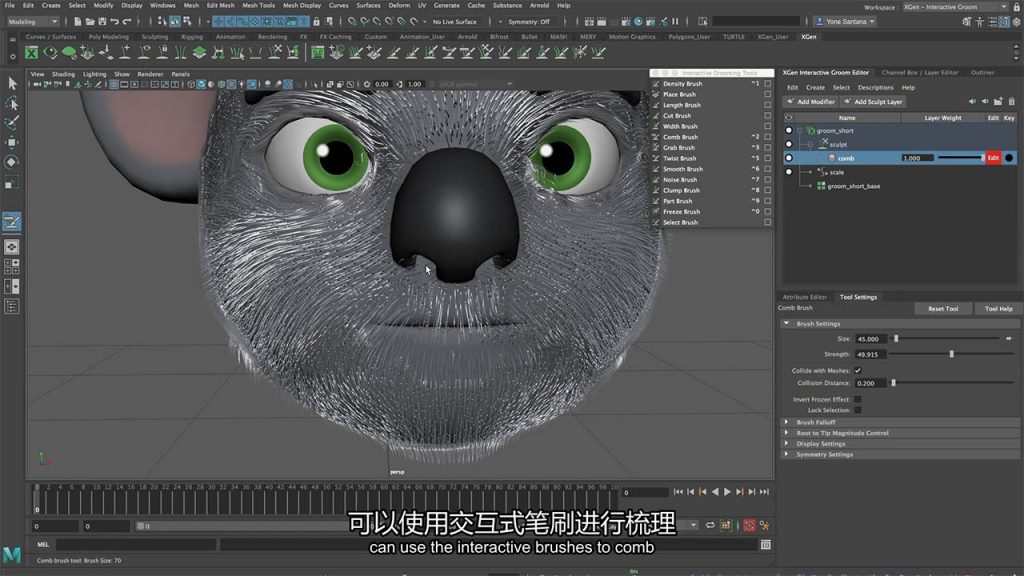Uncheck Collide with Meshes checkbox
Image resolution: width=1024 pixels, height=576 pixels.
click(x=857, y=371)
